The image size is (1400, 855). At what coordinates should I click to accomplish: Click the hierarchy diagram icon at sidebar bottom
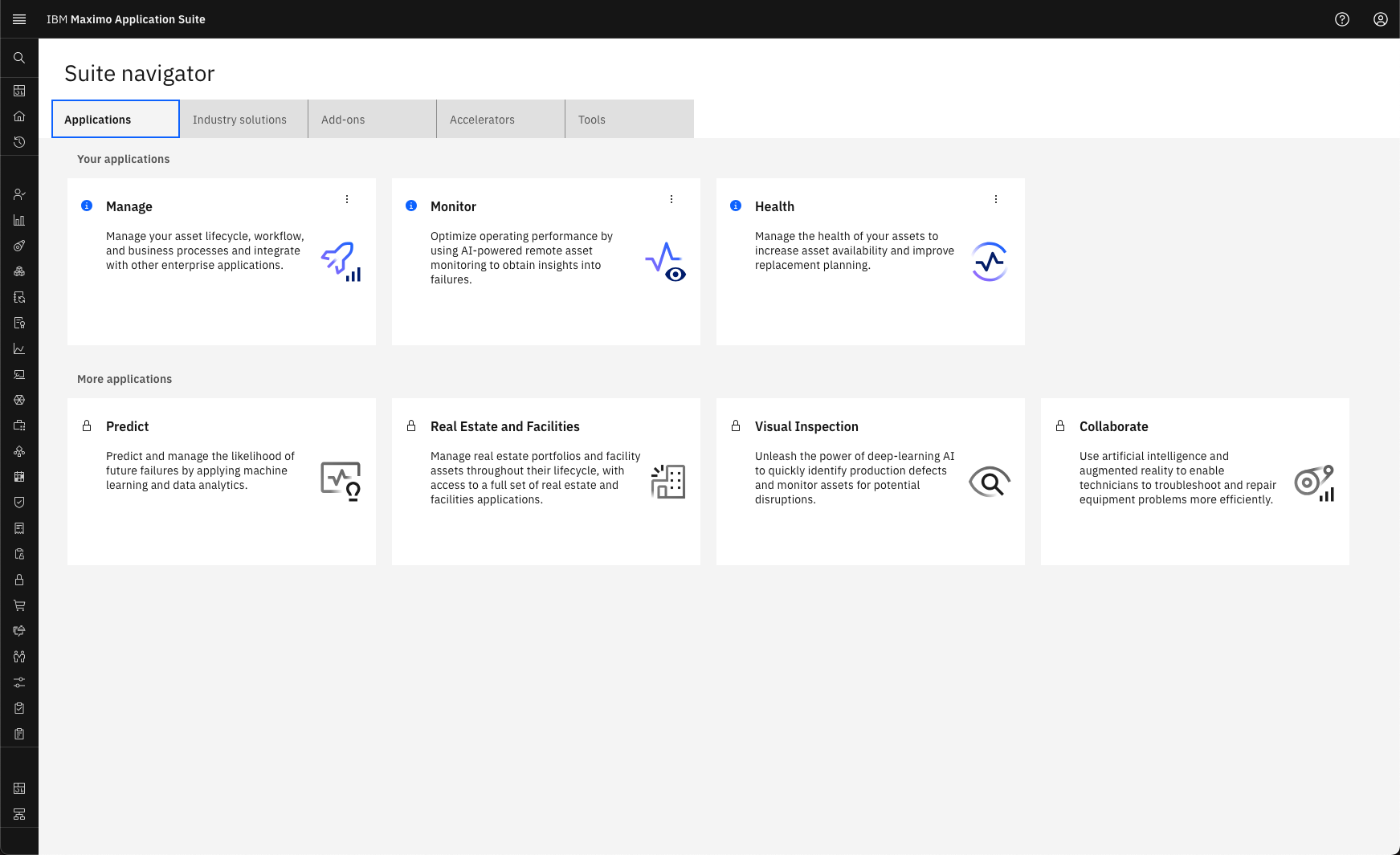click(19, 814)
